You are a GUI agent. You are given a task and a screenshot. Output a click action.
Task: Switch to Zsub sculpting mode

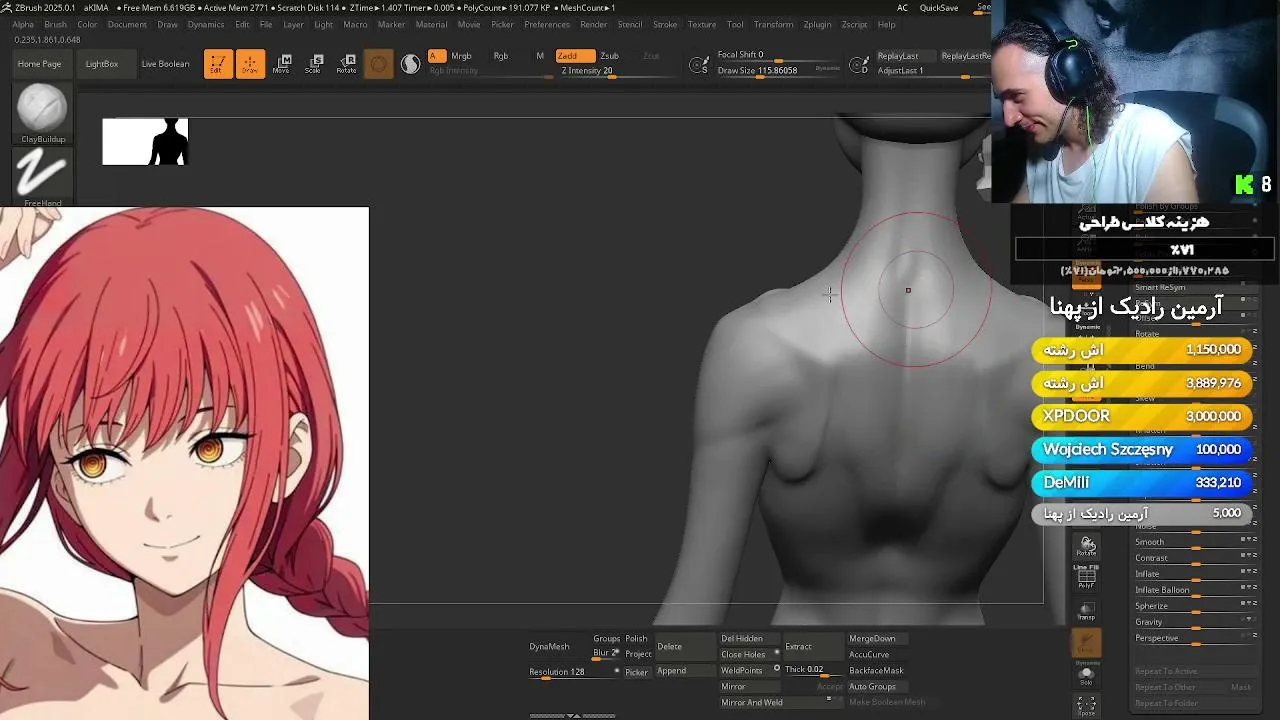point(609,56)
